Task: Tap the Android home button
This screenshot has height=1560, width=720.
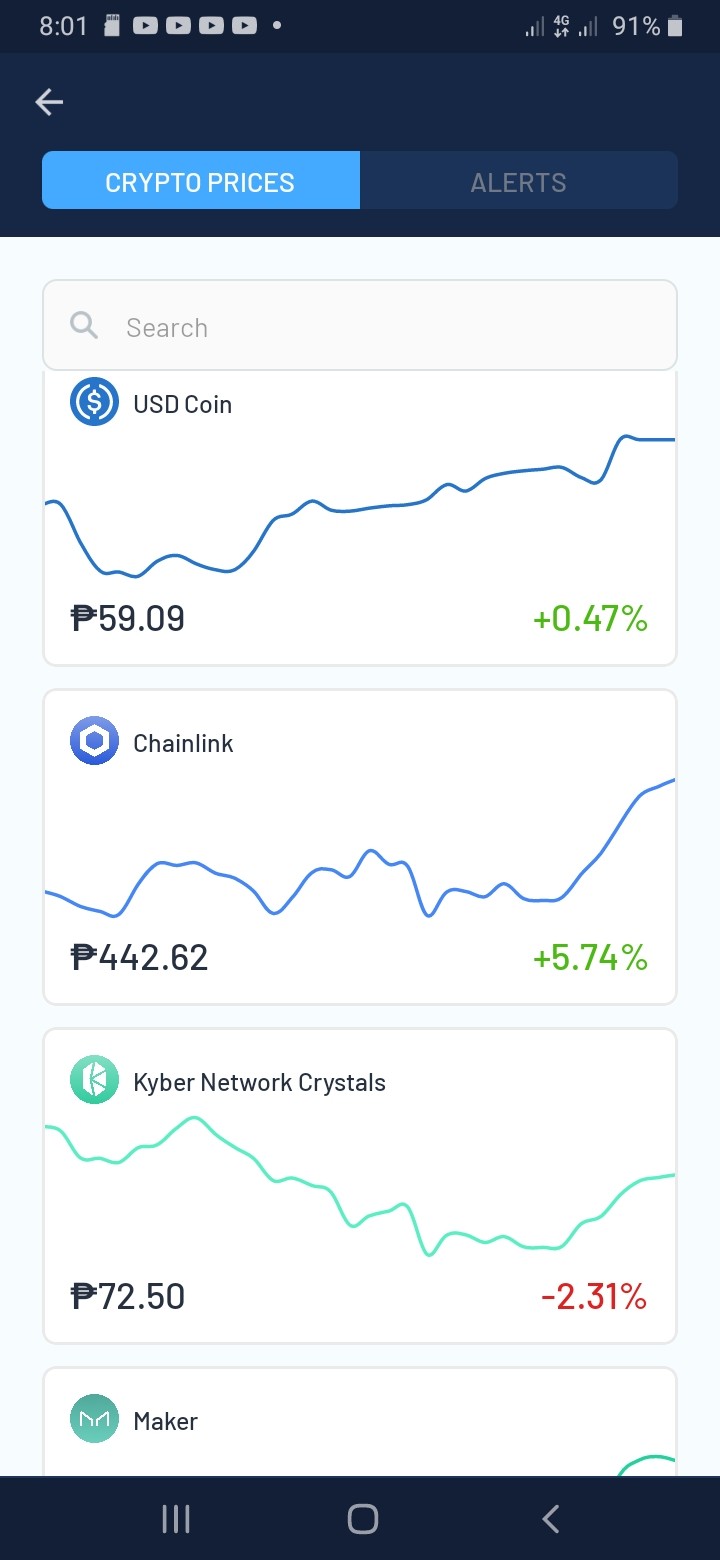Action: click(x=362, y=1520)
